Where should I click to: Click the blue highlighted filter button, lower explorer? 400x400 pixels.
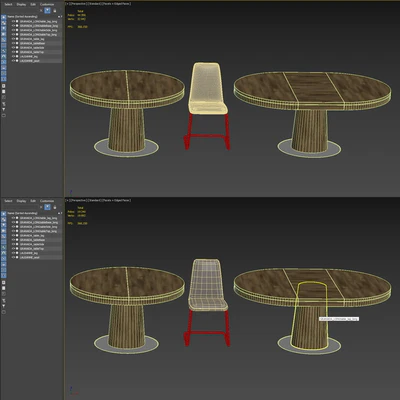tap(47, 207)
